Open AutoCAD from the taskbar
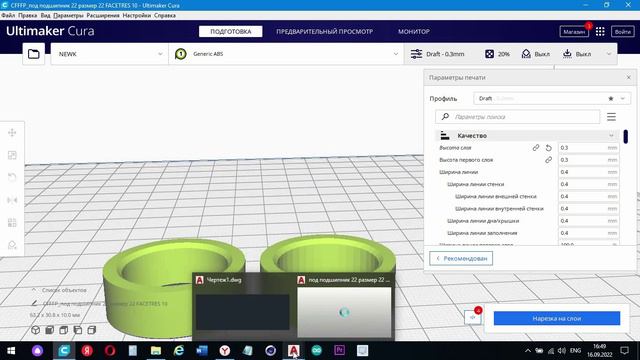The height and width of the screenshot is (360, 640). coord(293,351)
